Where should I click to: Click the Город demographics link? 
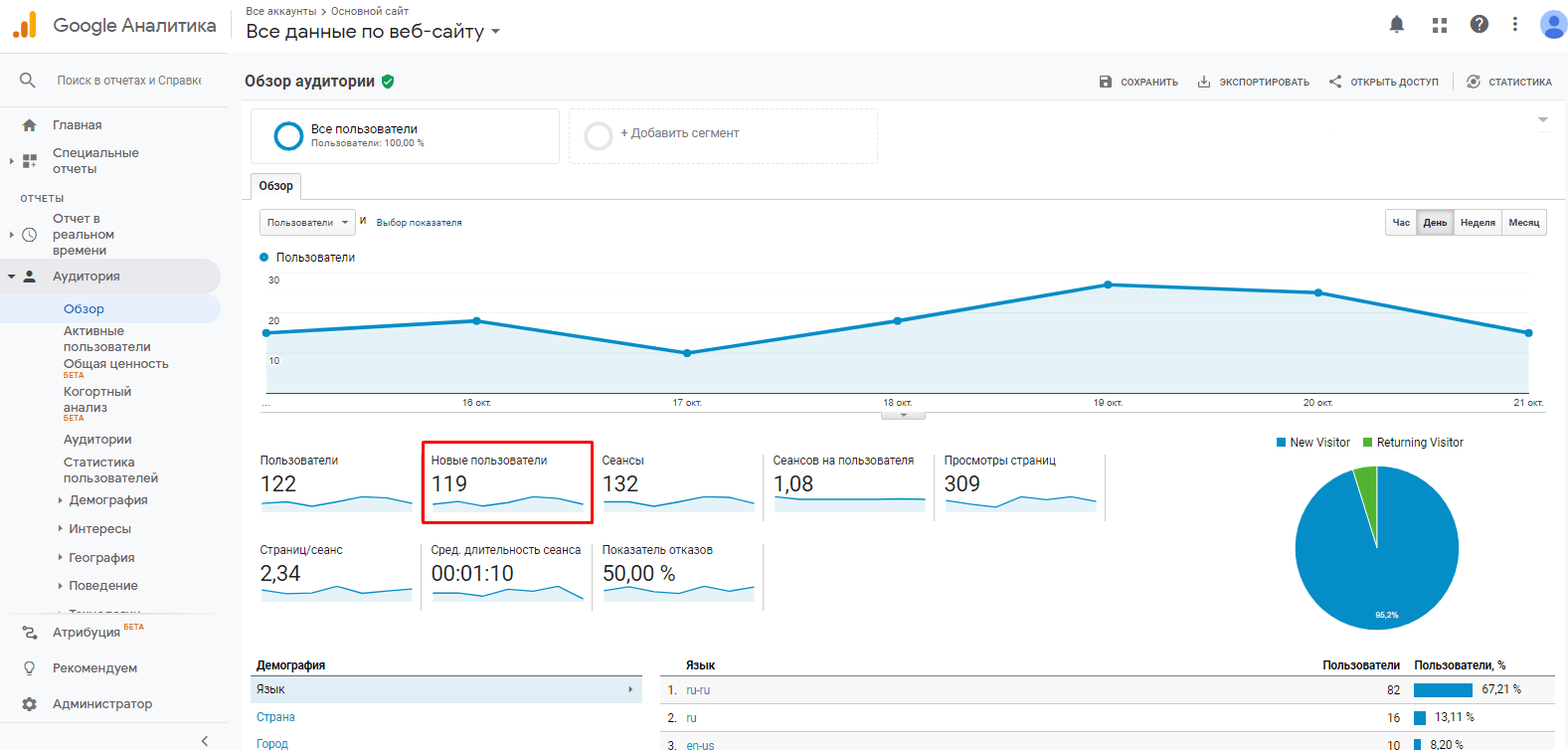272,743
